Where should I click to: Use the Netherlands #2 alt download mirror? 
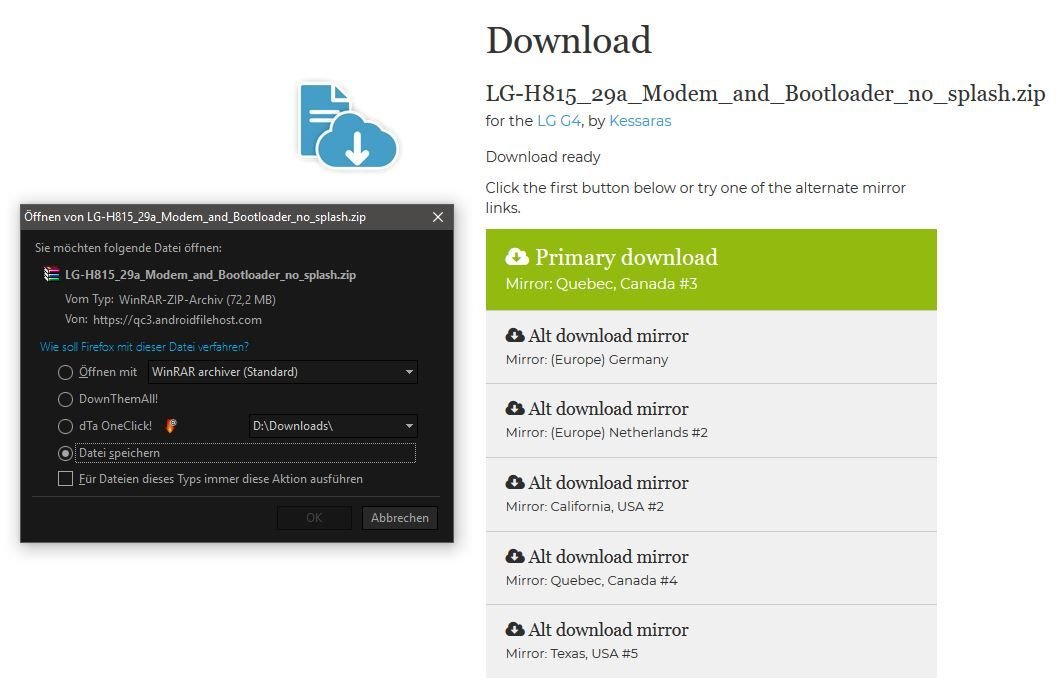pyautogui.click(x=711, y=420)
